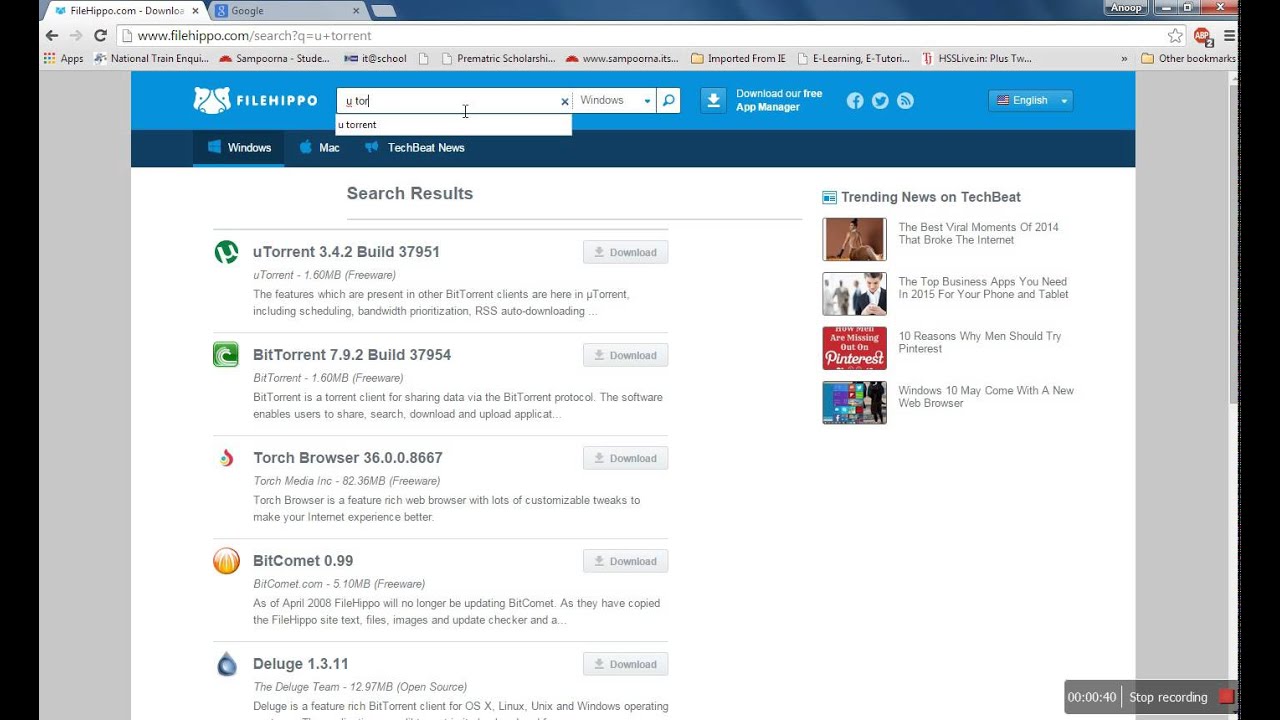
Task: Open Sampoorna - Stude... bookmark
Action: (274, 59)
